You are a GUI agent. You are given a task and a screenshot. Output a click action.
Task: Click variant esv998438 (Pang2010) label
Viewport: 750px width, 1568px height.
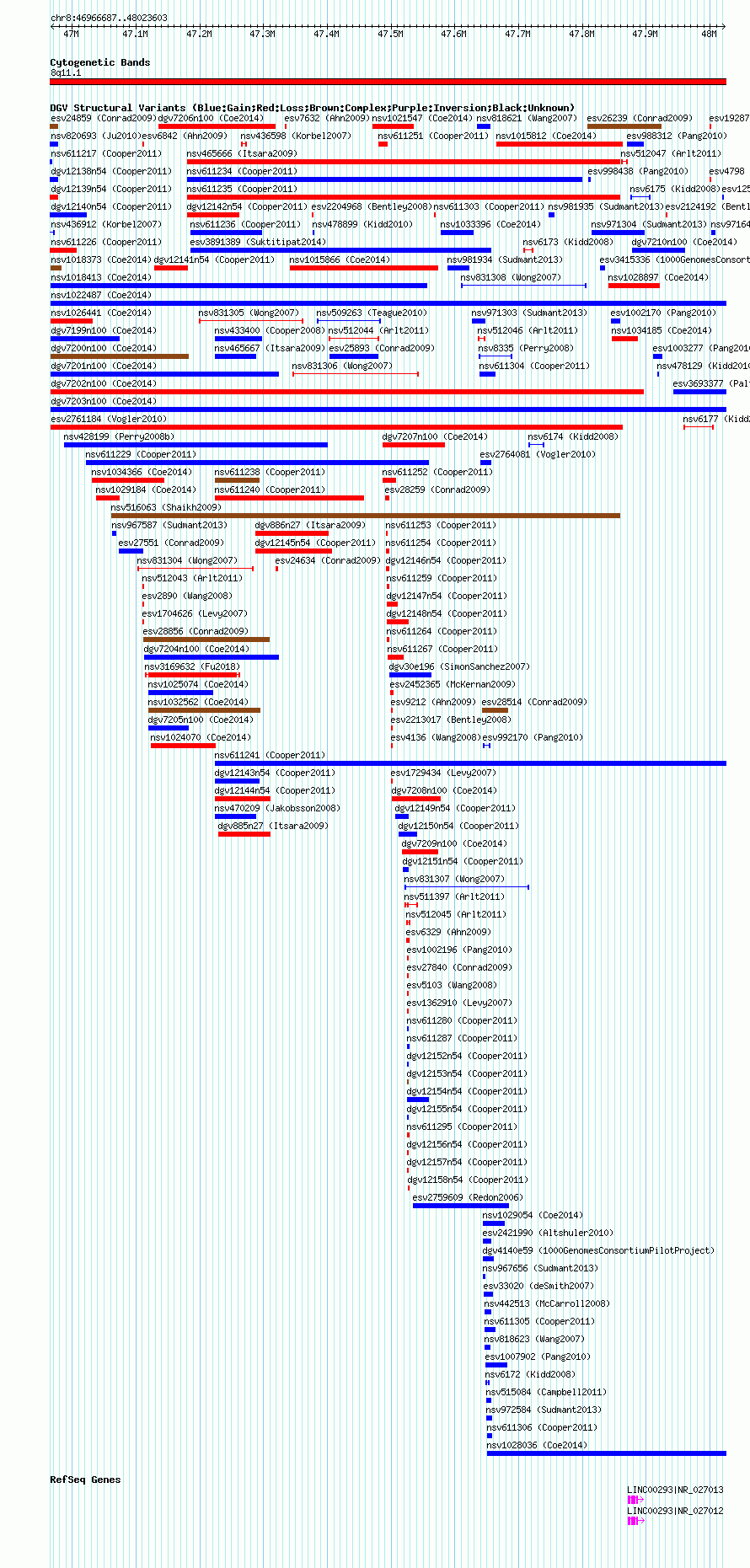pos(638,171)
